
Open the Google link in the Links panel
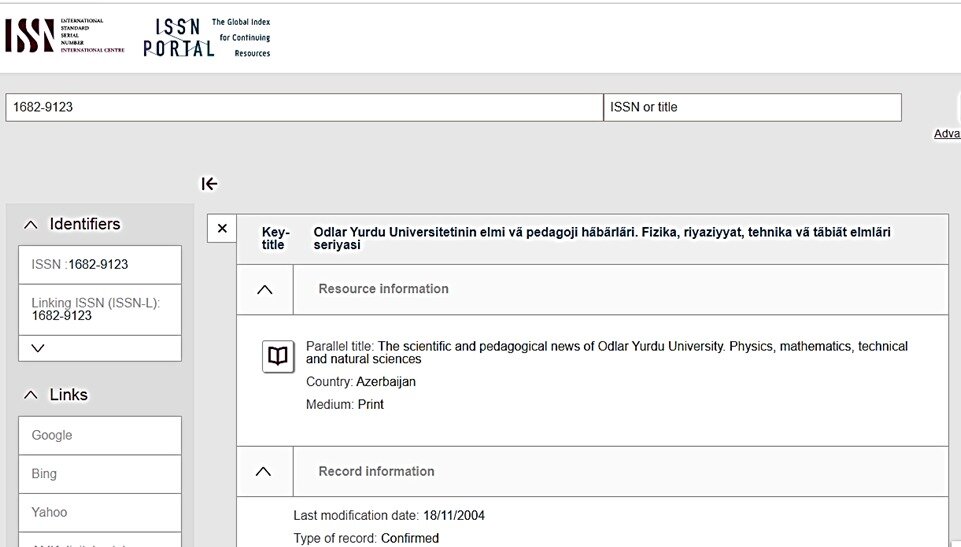coord(100,435)
